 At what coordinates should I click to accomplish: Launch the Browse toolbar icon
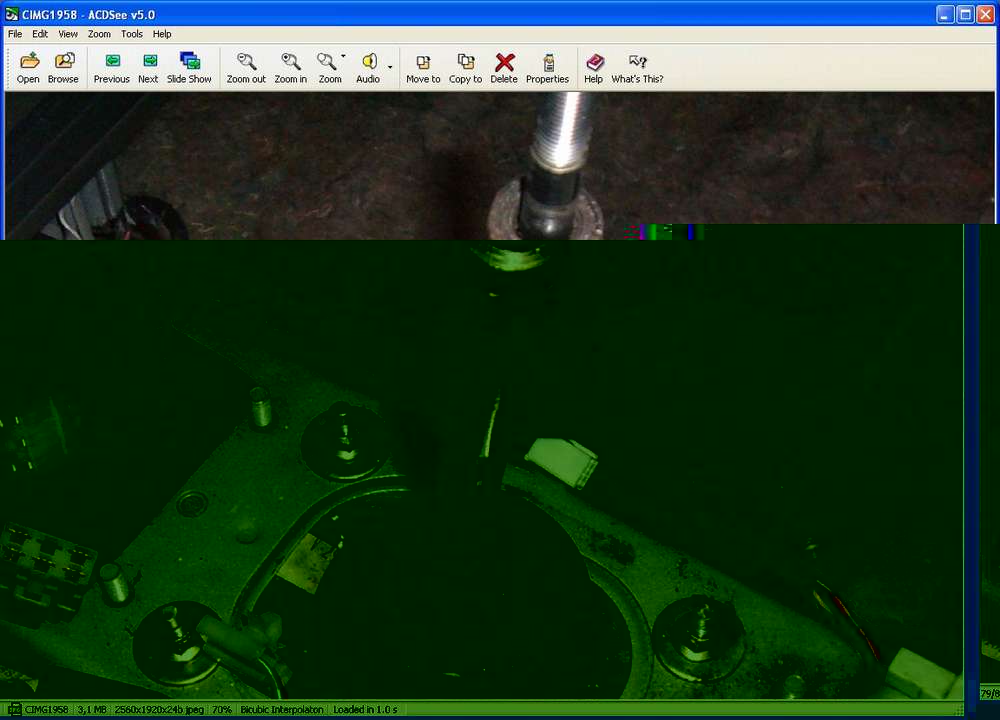pyautogui.click(x=63, y=68)
